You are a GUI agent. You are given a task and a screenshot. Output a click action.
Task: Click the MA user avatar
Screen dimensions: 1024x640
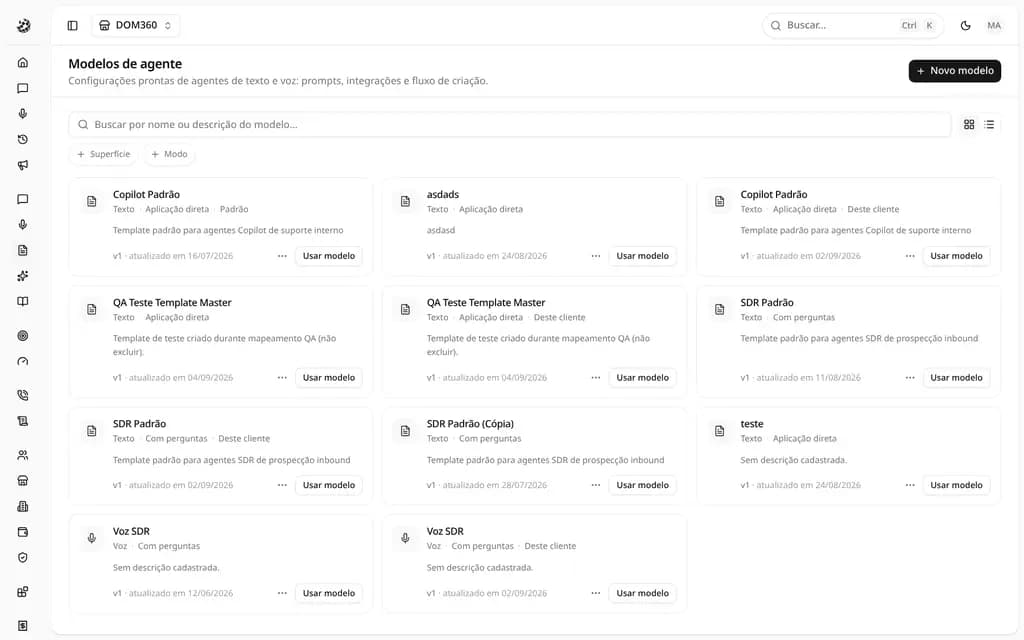click(994, 25)
